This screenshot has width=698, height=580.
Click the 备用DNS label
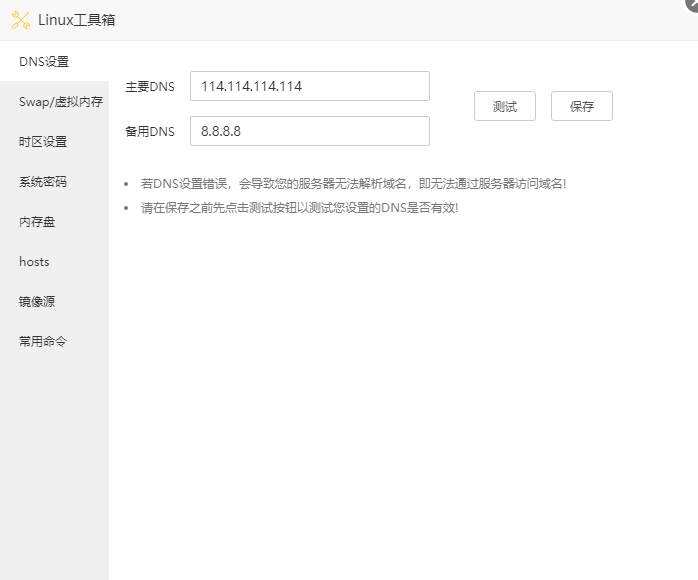pyautogui.click(x=150, y=131)
